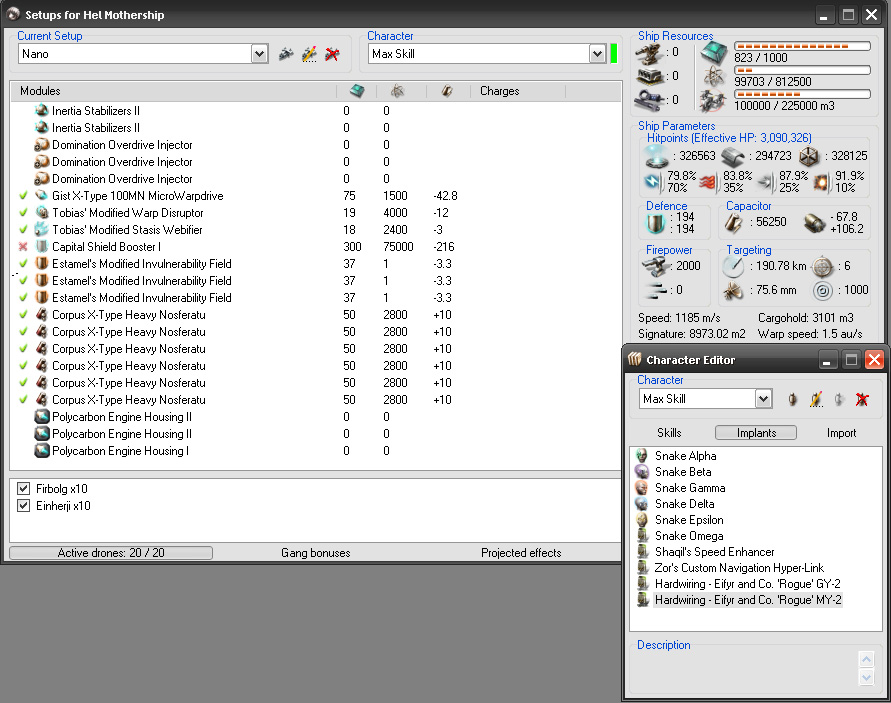Select Shaqil's Speed Enhancer implant
Viewport: 891px width, 703px height.
click(x=714, y=552)
